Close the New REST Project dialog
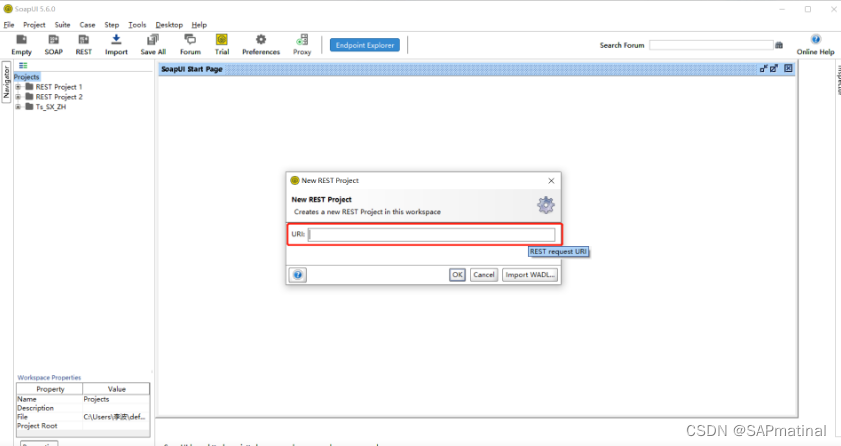Image resolution: width=841 pixels, height=446 pixels. point(551,181)
